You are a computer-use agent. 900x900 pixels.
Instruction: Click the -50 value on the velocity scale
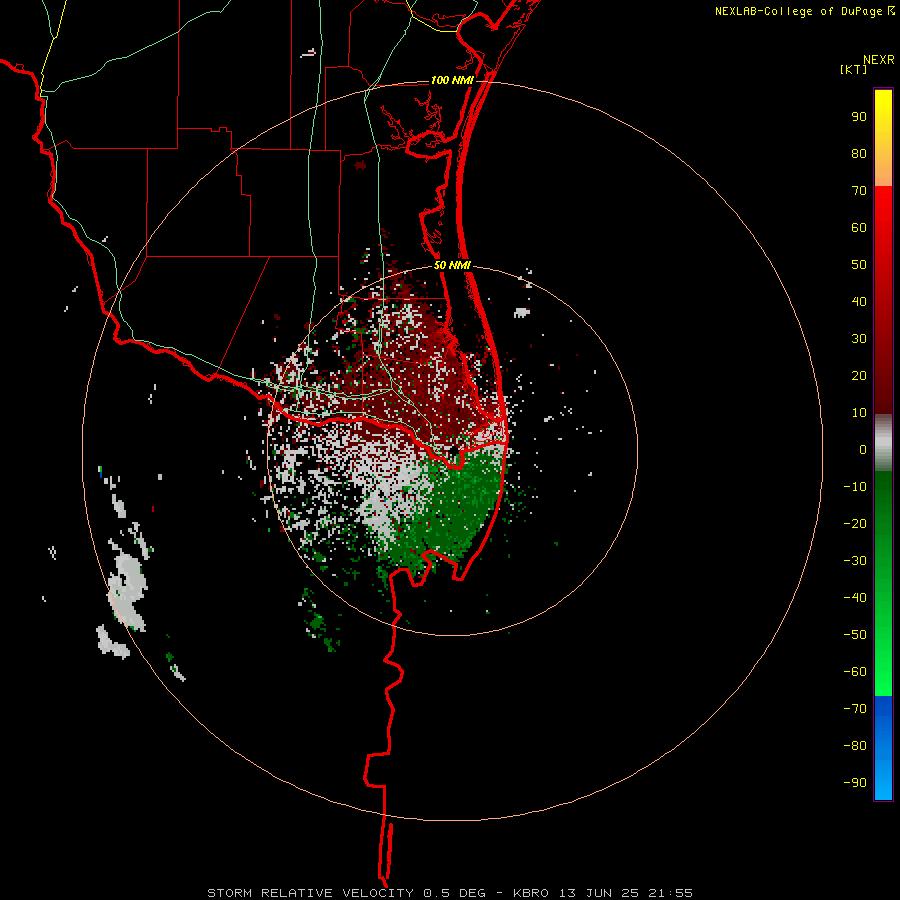pos(855,635)
